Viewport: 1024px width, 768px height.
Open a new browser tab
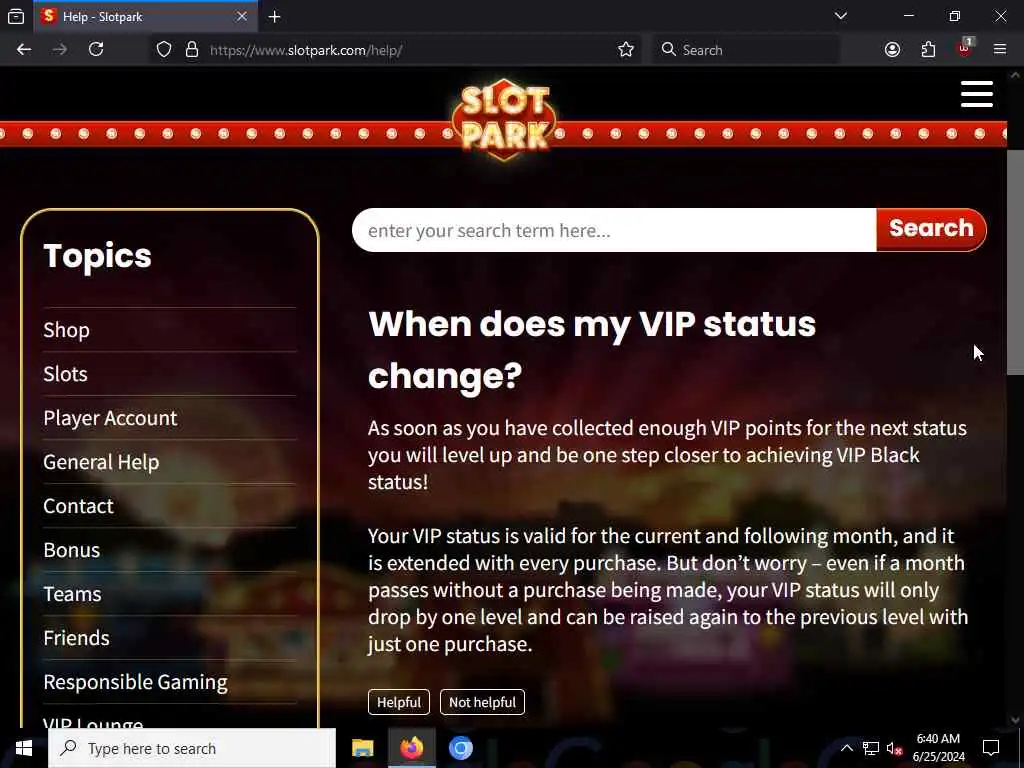point(274,17)
